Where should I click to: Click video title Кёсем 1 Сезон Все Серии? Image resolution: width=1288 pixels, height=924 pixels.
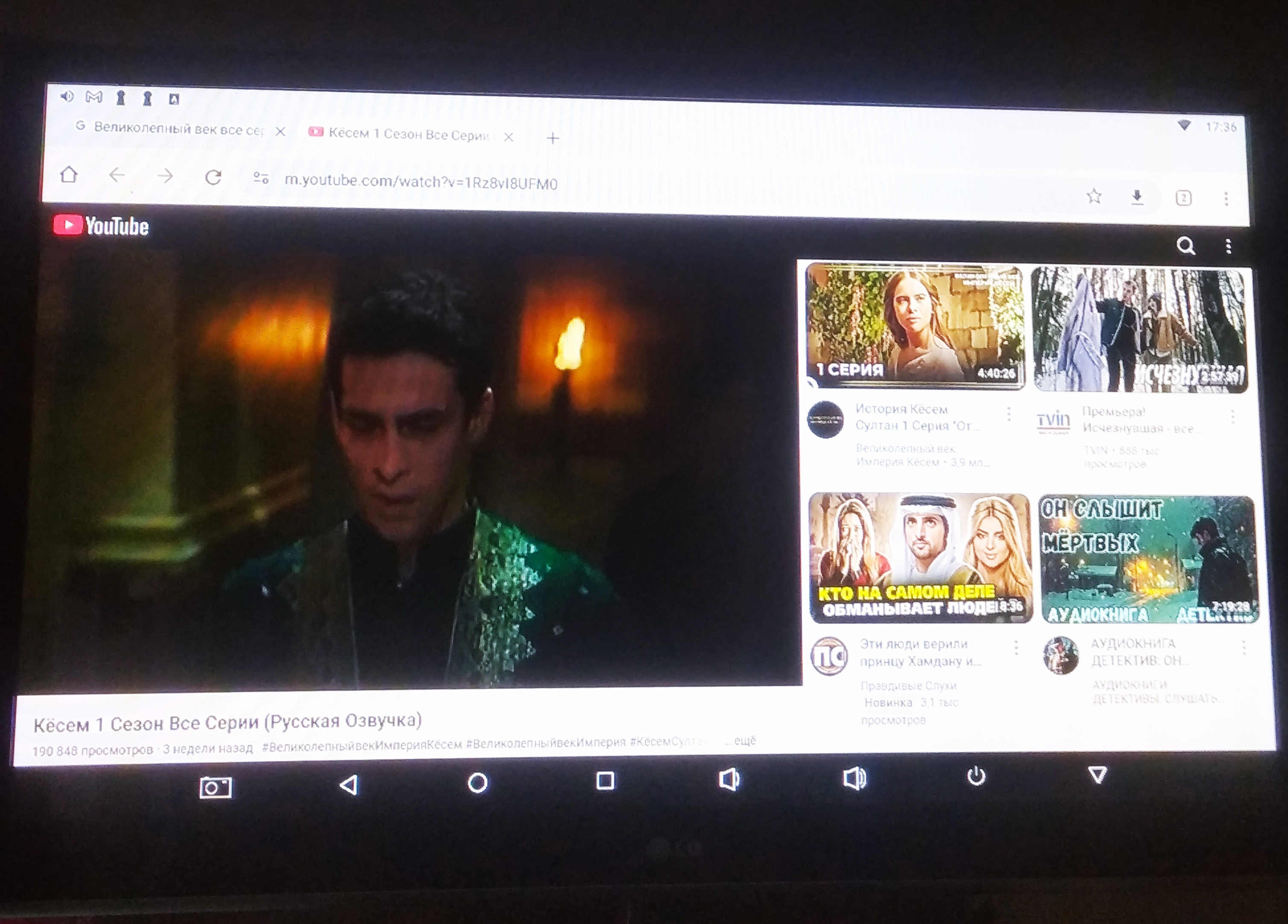(227, 723)
